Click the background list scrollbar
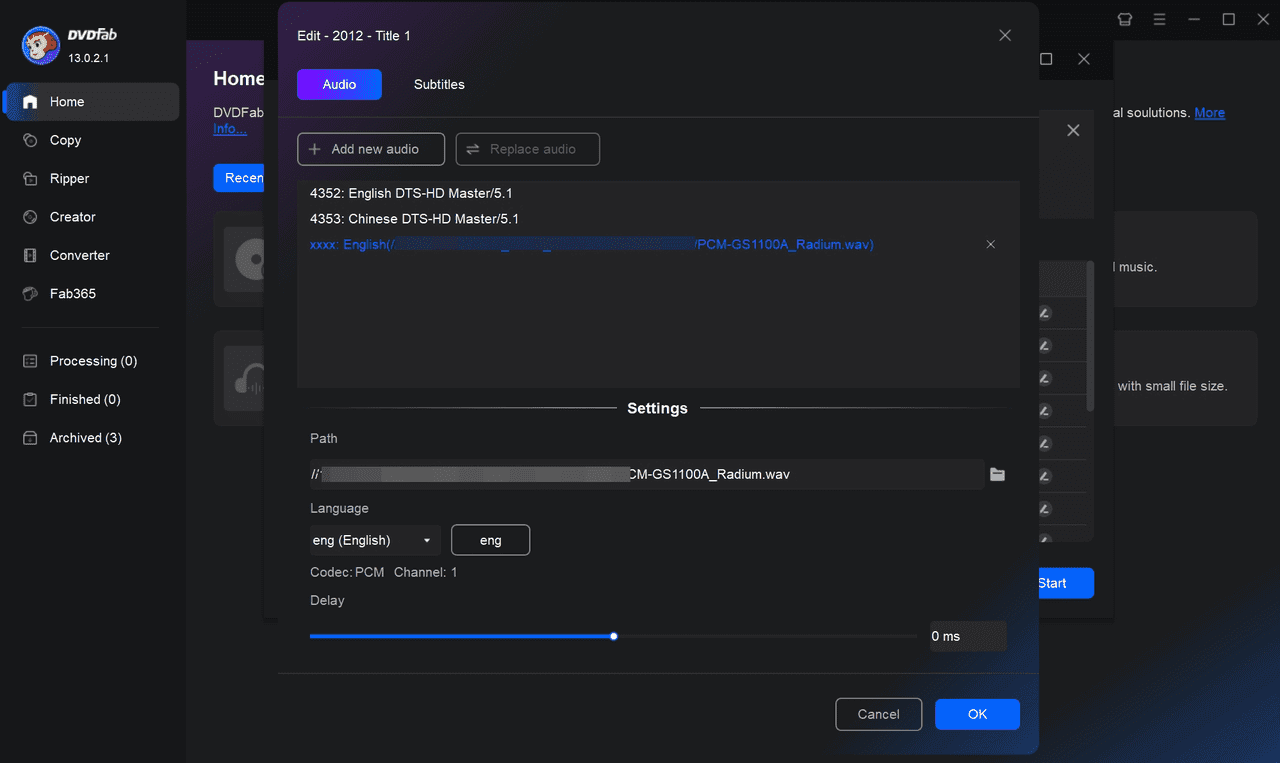 tap(1090, 335)
